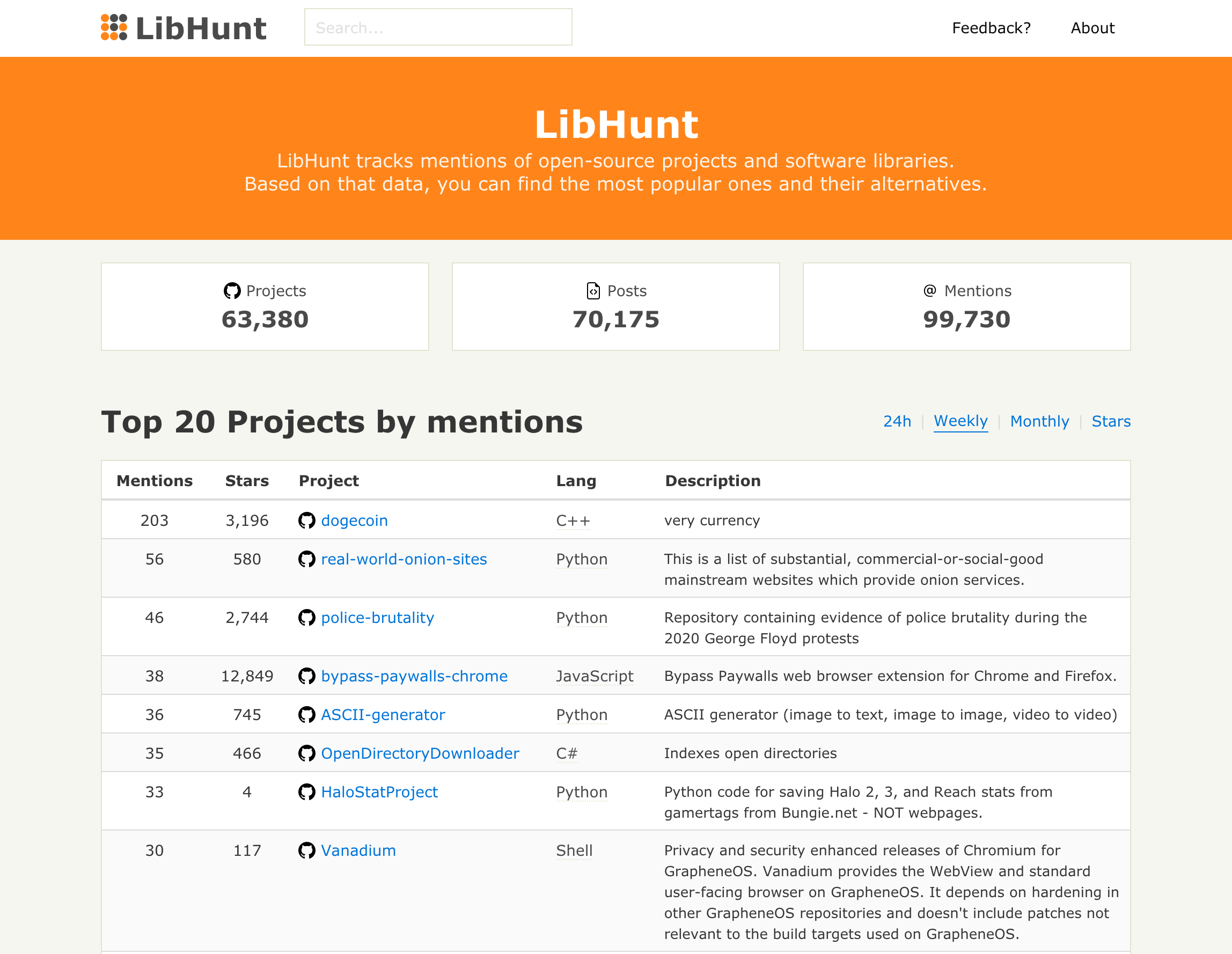Click the large LibHunt banner title
The image size is (1232, 954).
click(x=616, y=124)
